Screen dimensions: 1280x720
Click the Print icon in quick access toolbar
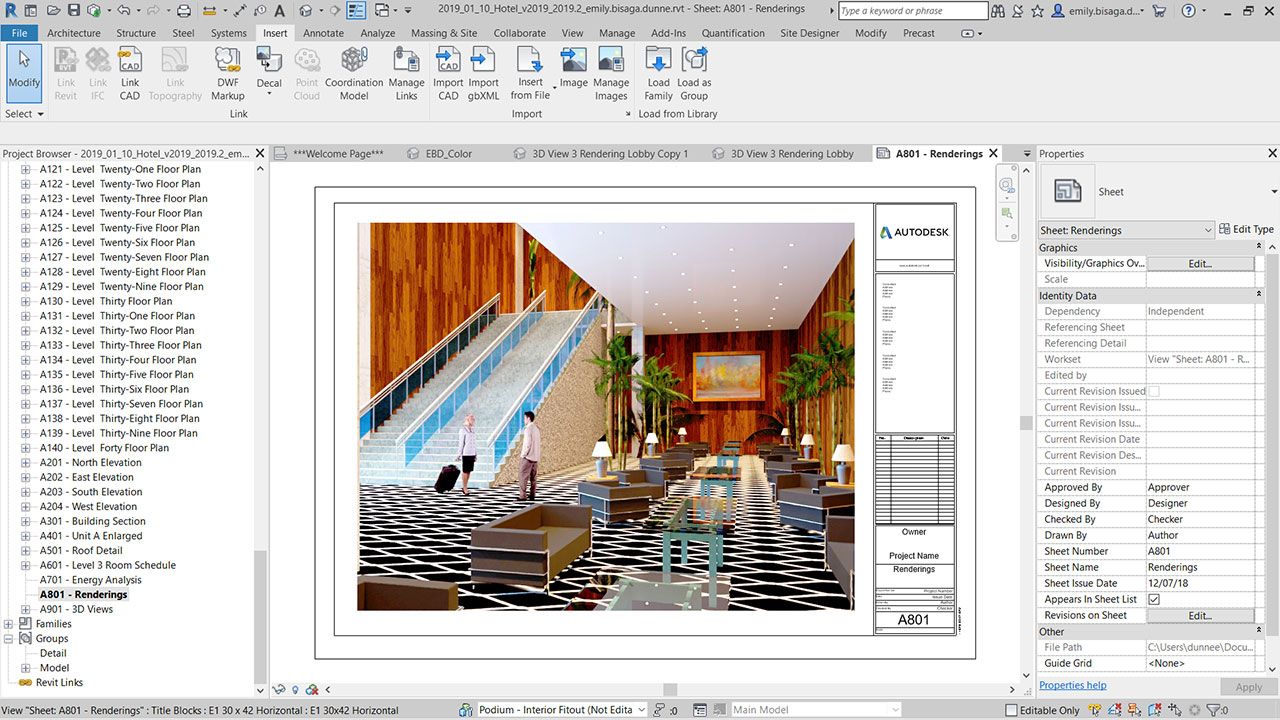pyautogui.click(x=183, y=10)
